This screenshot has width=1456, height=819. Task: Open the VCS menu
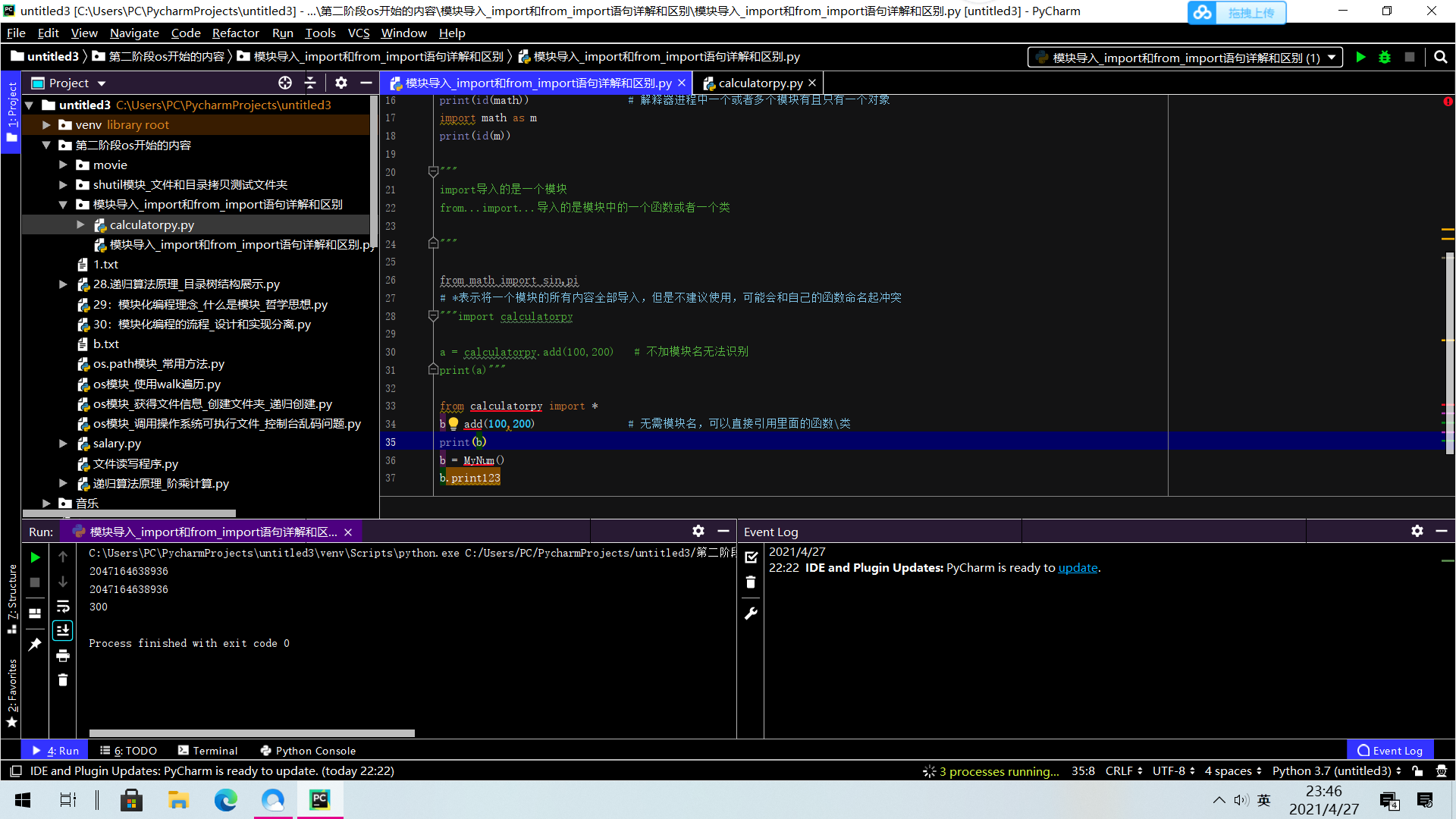359,33
